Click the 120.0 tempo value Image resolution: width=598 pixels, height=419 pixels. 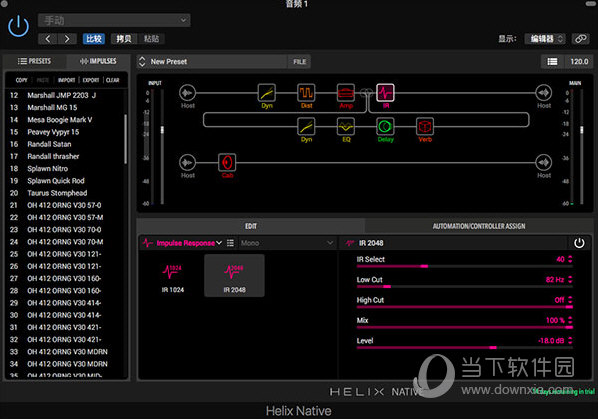579,62
